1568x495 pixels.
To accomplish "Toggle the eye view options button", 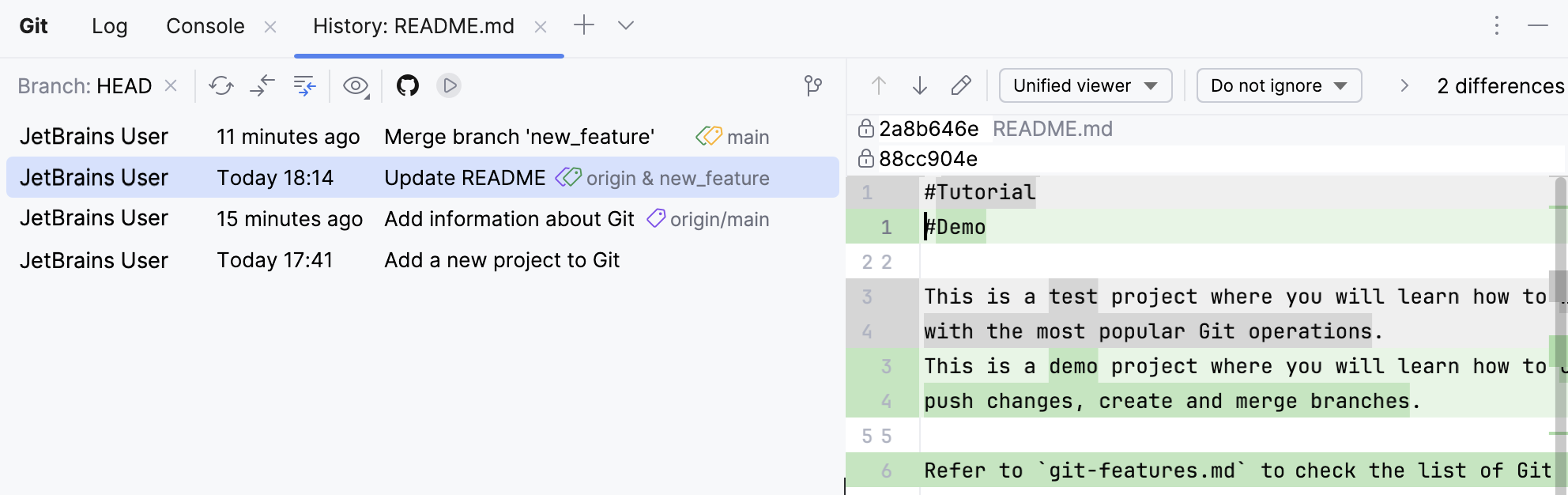I will [x=356, y=85].
